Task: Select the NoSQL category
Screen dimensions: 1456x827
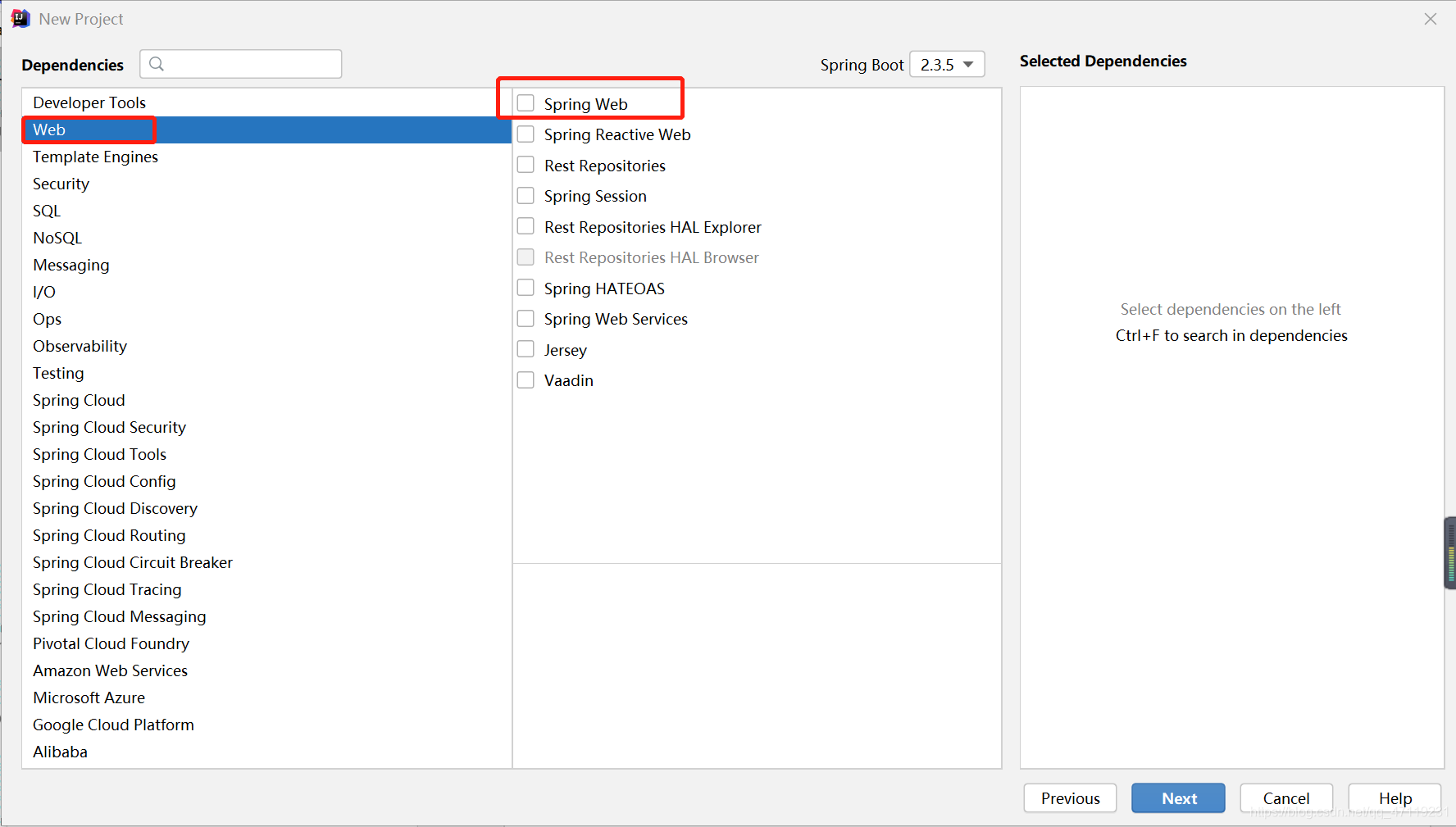Action: 266,238
